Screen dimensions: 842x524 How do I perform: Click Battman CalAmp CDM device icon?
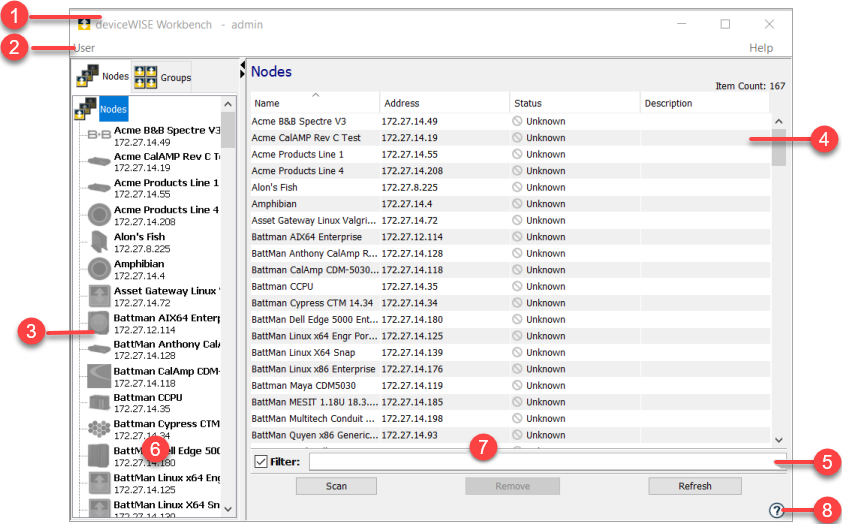99,376
